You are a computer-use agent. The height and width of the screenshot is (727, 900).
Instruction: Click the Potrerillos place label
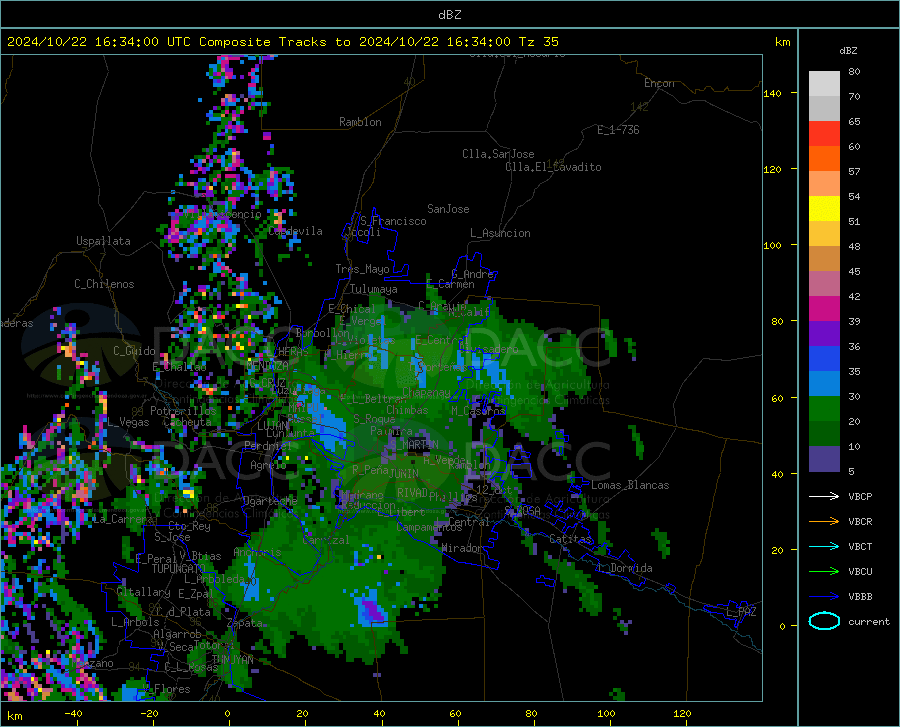pos(183,411)
